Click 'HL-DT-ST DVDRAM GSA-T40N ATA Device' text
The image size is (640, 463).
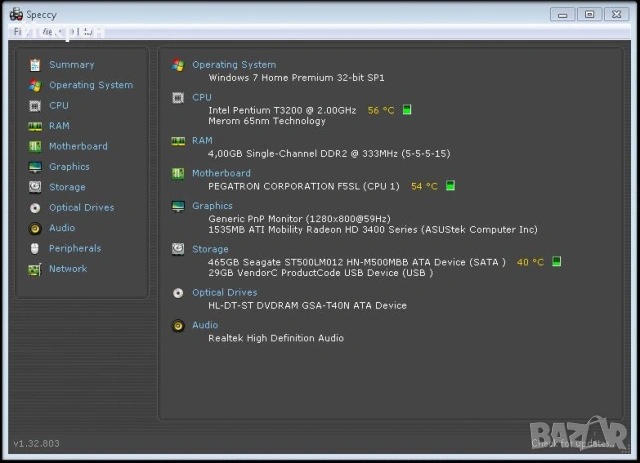click(x=308, y=306)
